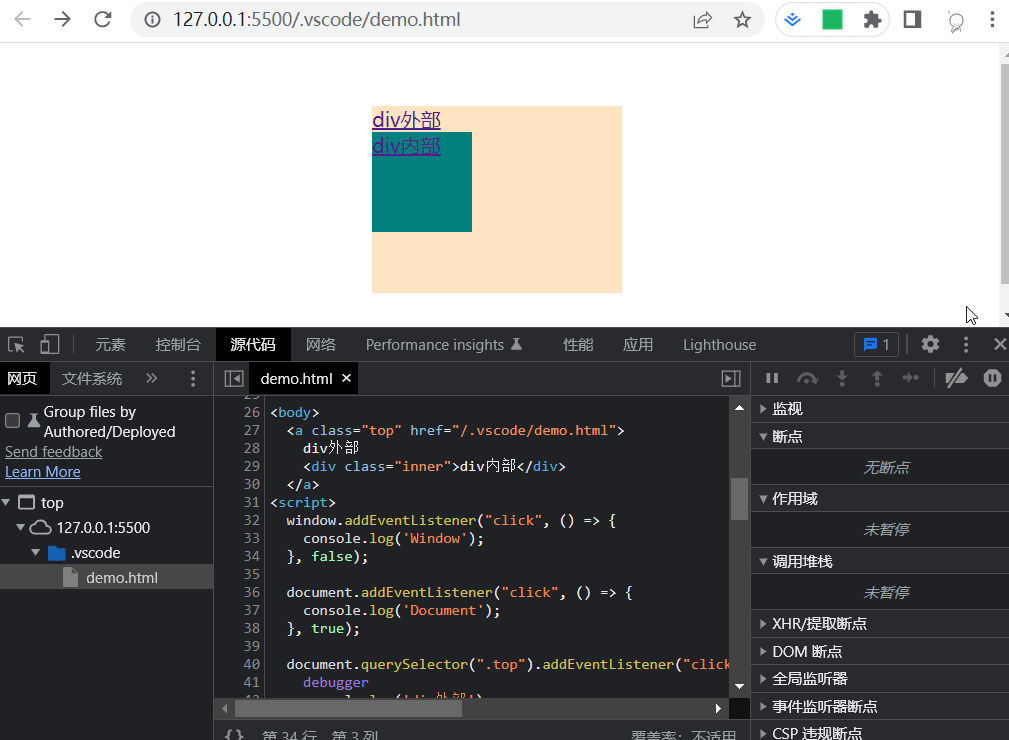Image resolution: width=1009 pixels, height=740 pixels.
Task: Open the 网络 network tab
Action: [320, 345]
